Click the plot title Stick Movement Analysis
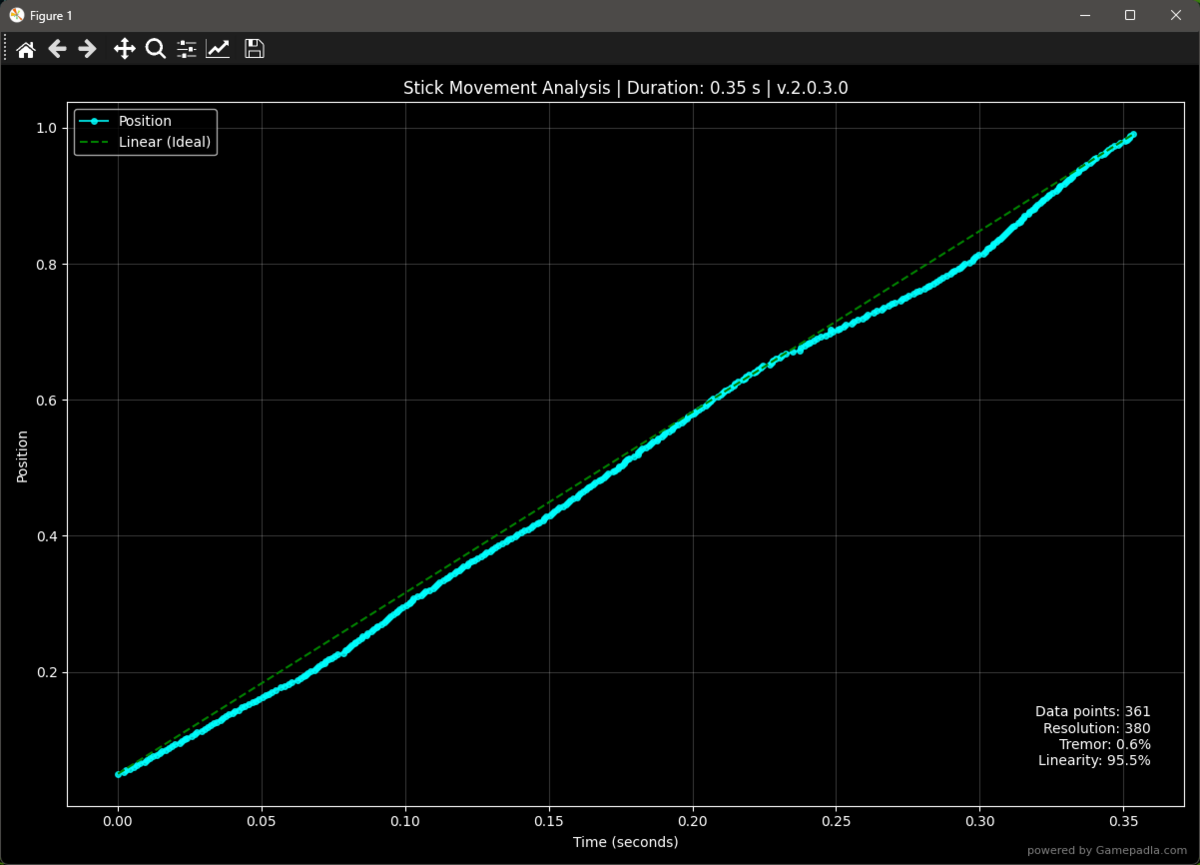Image resolution: width=1200 pixels, height=865 pixels. pos(506,88)
